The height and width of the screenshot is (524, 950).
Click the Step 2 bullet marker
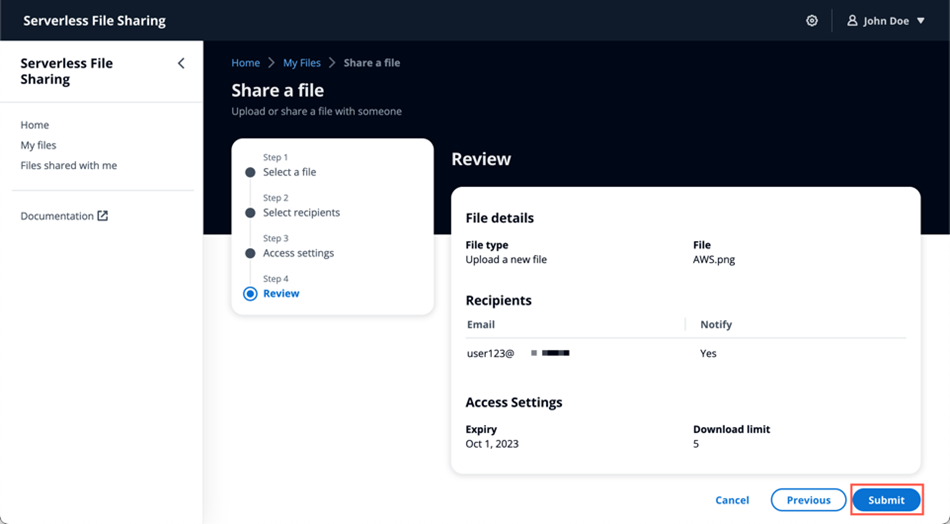[250, 213]
